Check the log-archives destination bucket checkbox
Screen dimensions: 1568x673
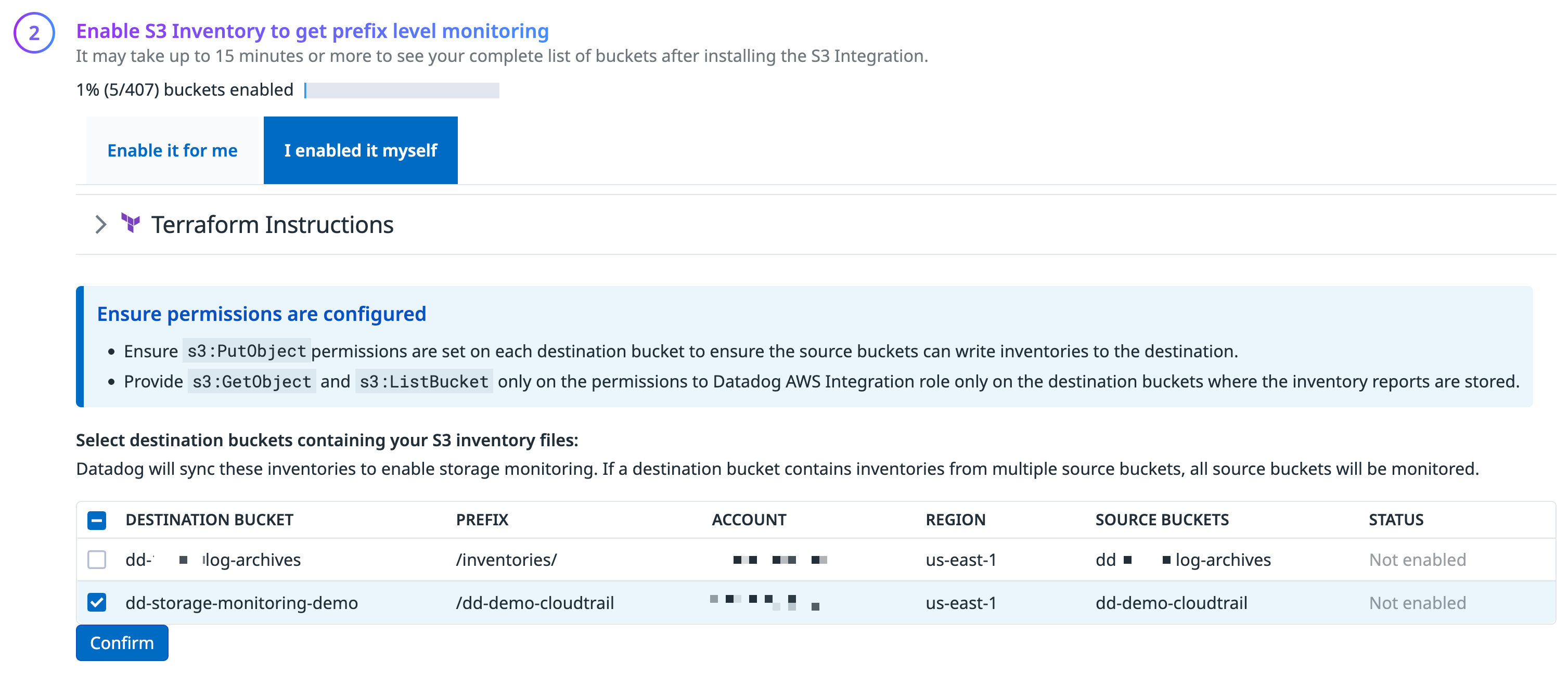coord(97,560)
